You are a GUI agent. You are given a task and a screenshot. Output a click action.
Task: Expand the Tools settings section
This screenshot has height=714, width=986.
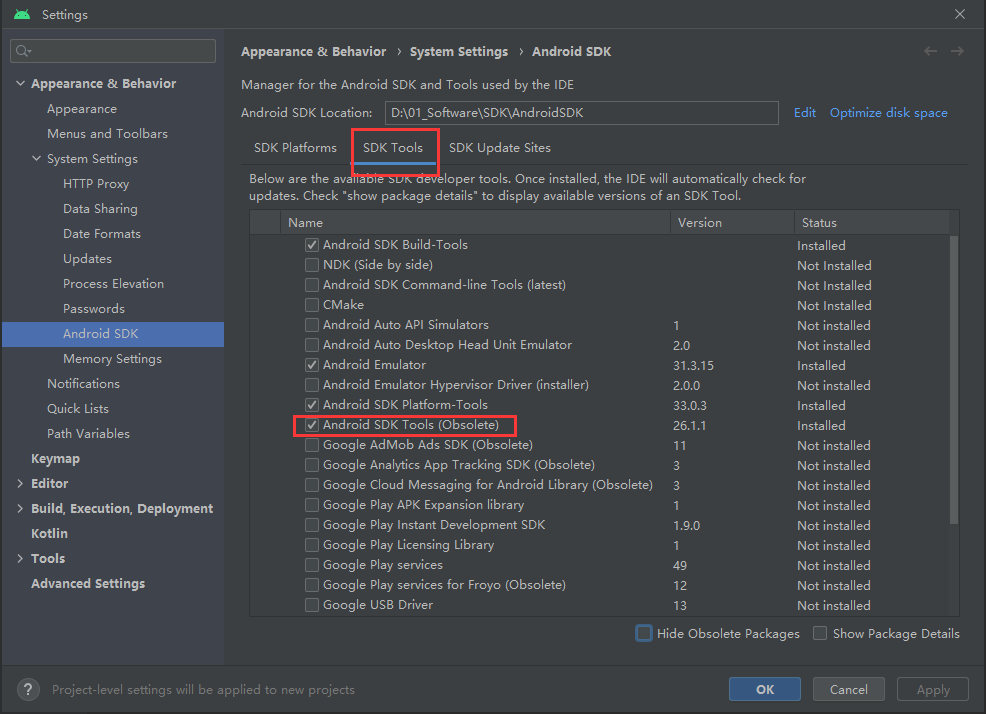pyautogui.click(x=21, y=559)
